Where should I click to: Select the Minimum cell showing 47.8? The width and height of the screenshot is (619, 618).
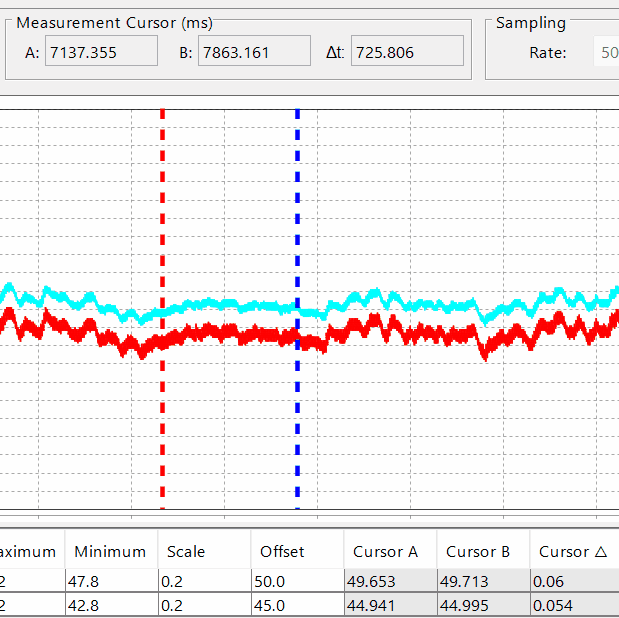tap(110, 581)
